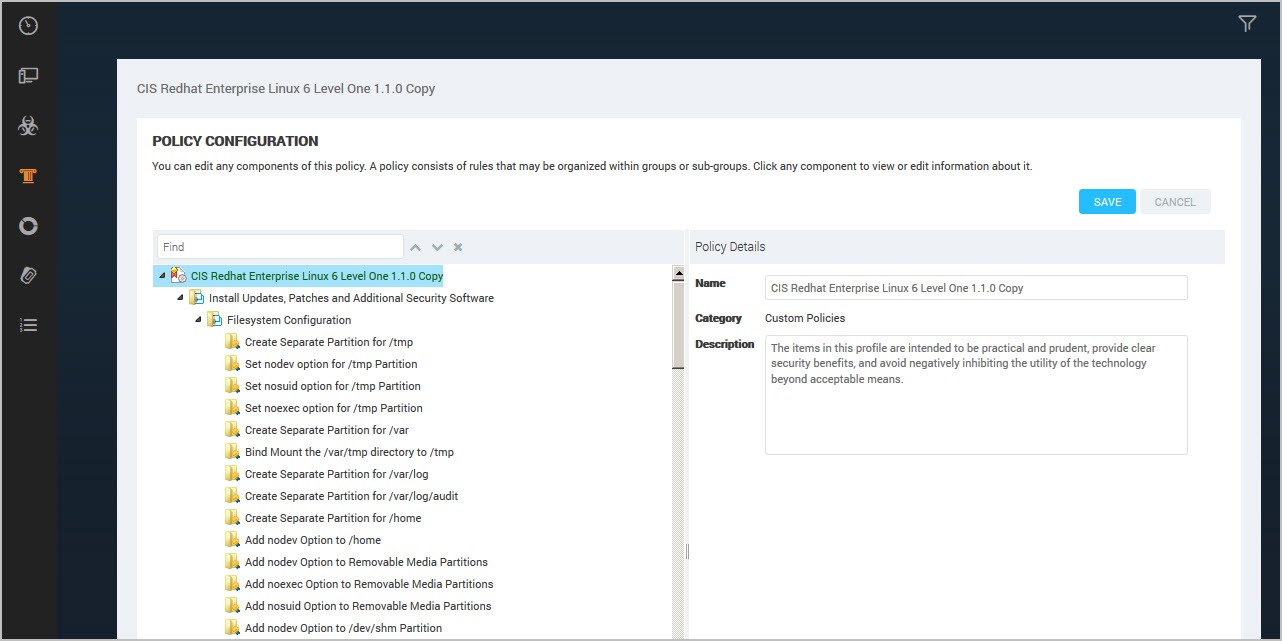The image size is (1282, 641).
Task: Open the circular reports icon in sidebar
Action: pyautogui.click(x=28, y=226)
